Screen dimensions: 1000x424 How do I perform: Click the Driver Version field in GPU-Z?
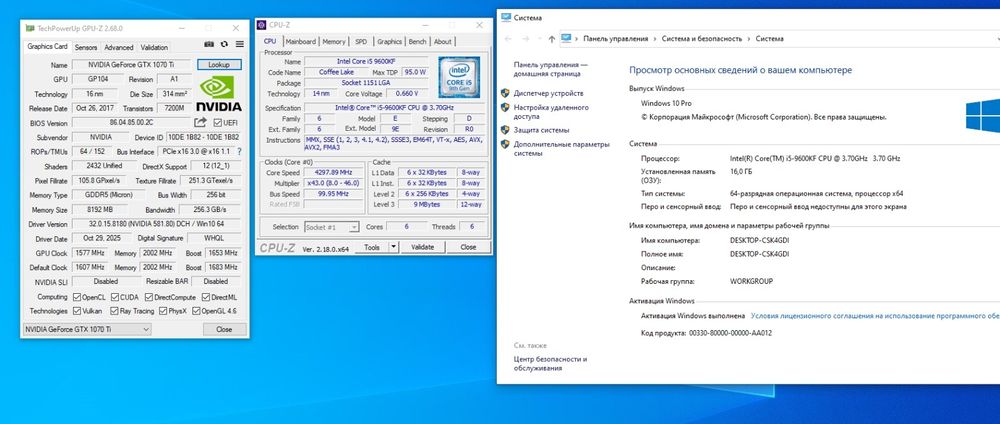[x=156, y=224]
